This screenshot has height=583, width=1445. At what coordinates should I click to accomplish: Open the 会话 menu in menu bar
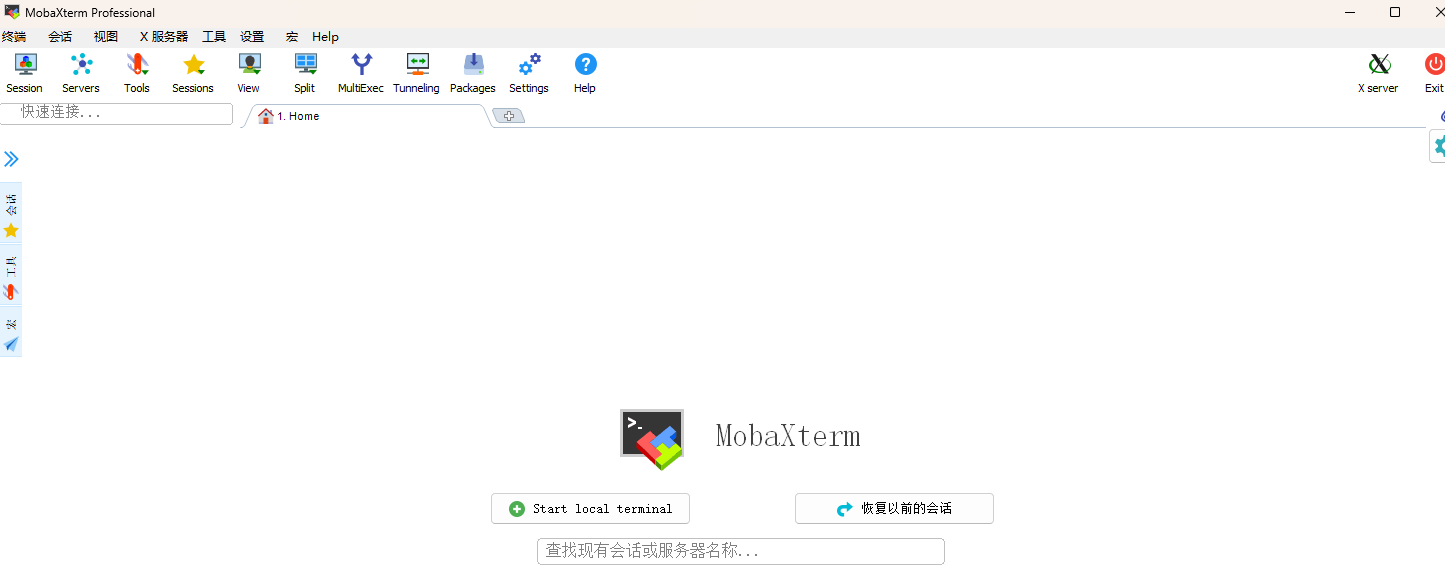coord(60,36)
